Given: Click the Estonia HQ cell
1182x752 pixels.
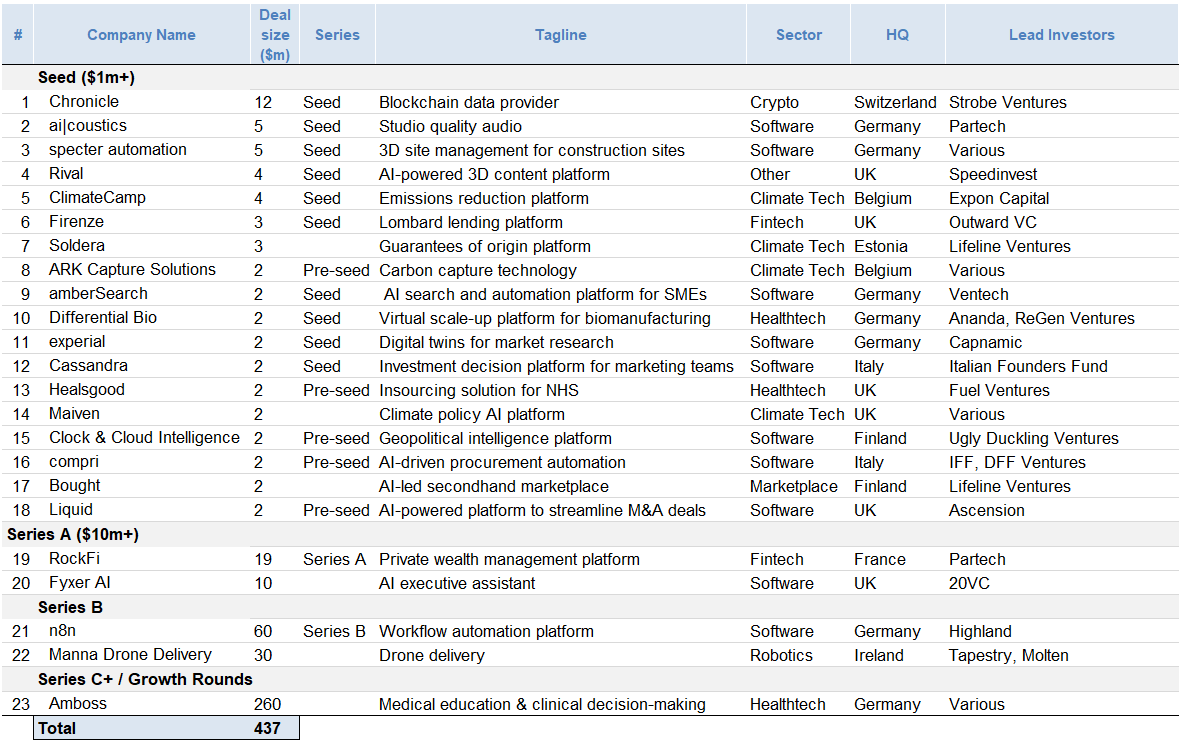Looking at the screenshot, I should point(880,246).
